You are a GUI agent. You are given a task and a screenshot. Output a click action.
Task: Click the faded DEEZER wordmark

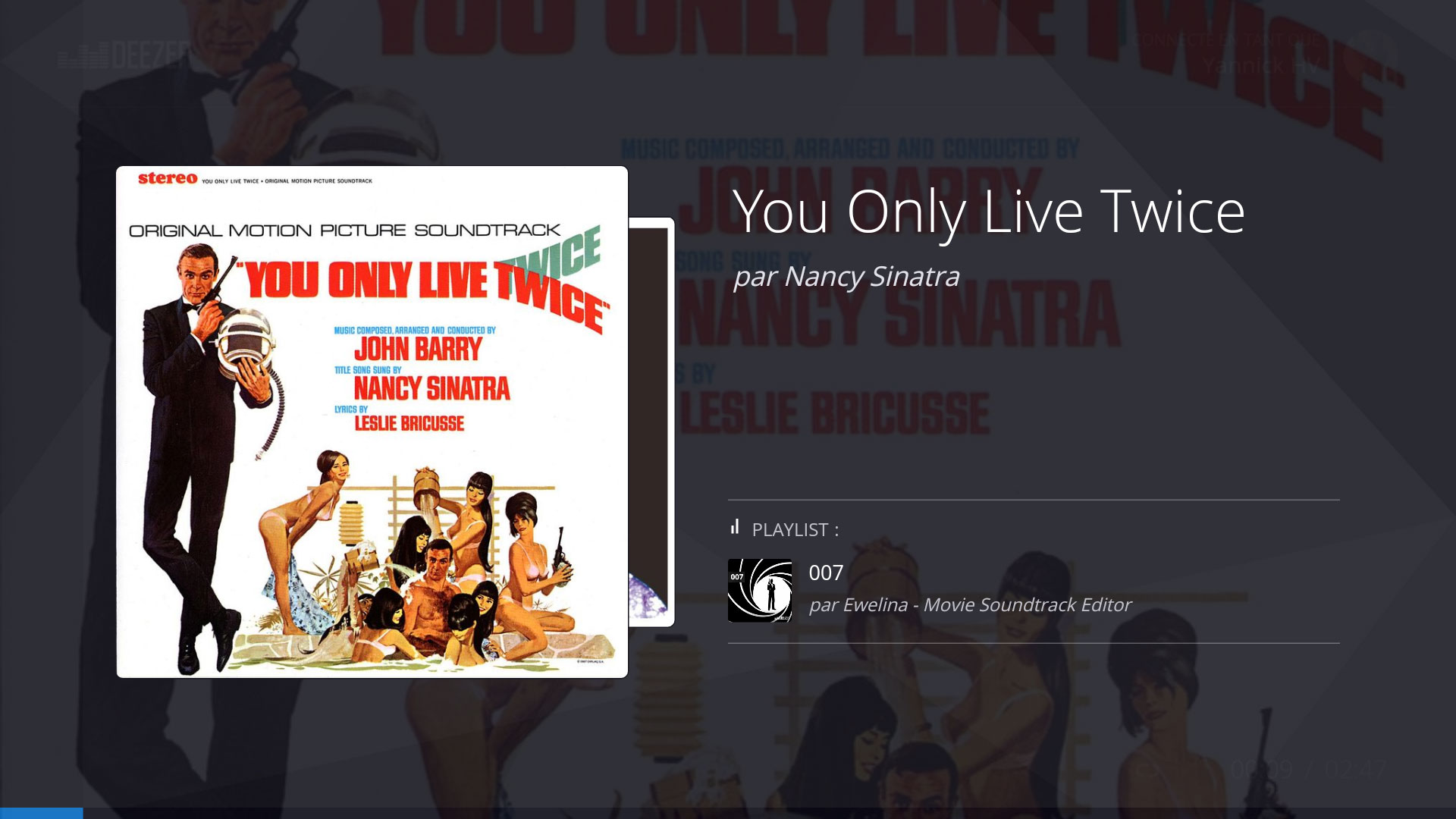tap(151, 56)
